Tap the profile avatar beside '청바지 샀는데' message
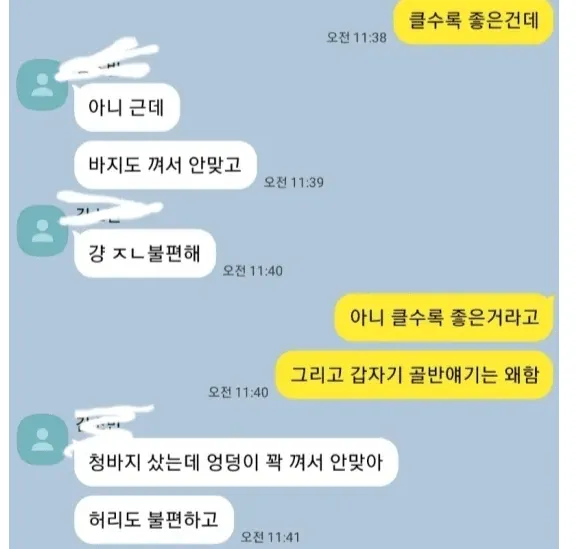This screenshot has height=549, width=580. coord(43,439)
